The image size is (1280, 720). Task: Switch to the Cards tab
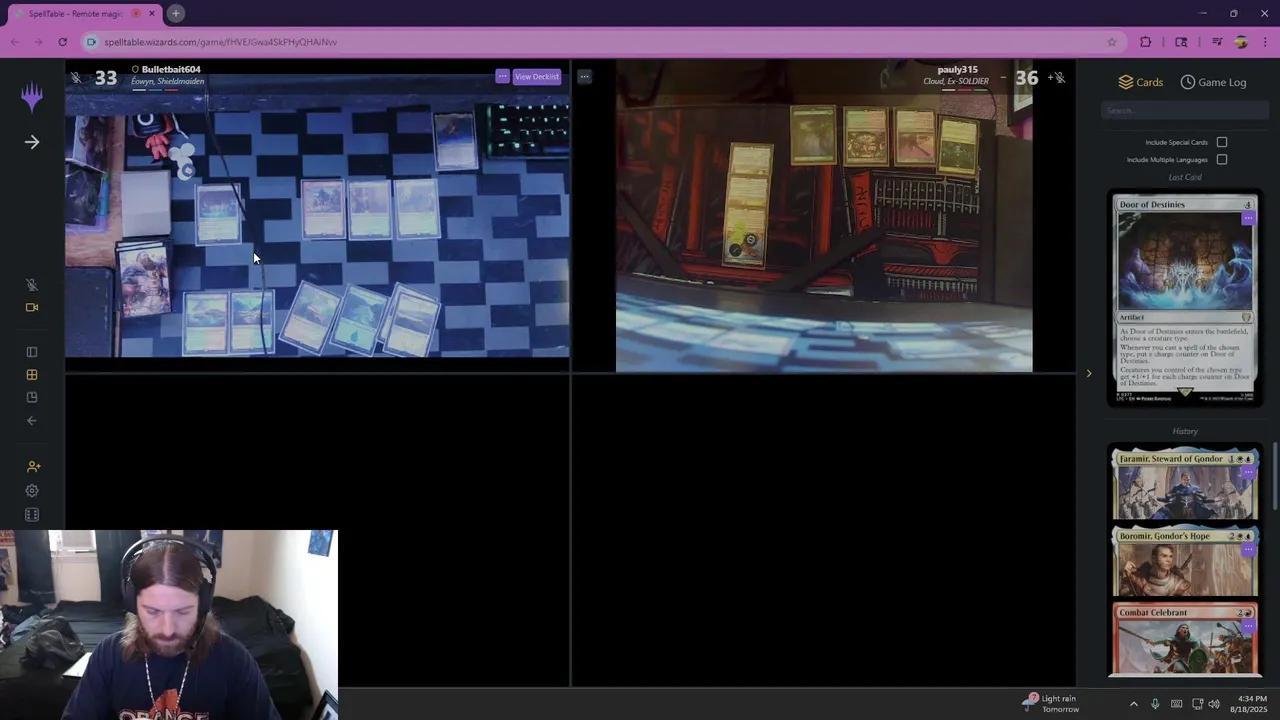pos(1141,82)
